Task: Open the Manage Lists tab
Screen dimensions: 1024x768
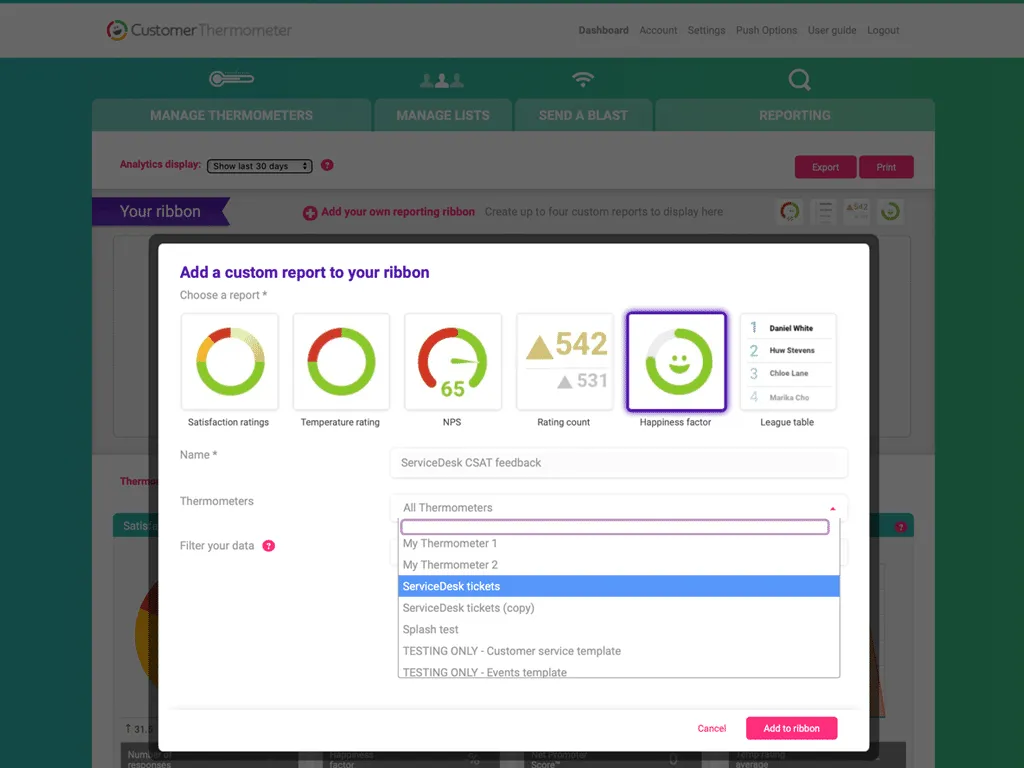Action: click(443, 116)
